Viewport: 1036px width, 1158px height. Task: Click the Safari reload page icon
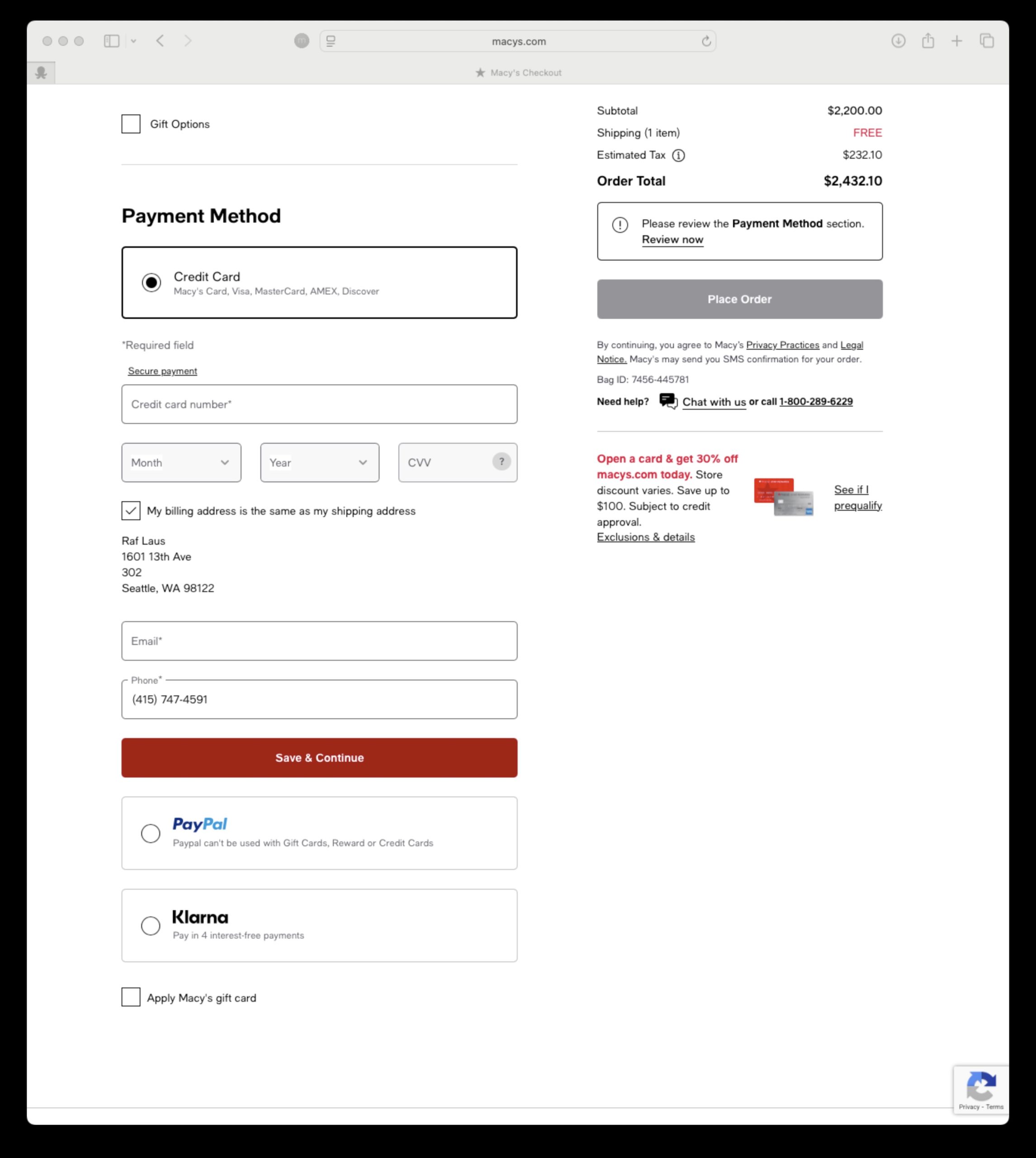tap(706, 41)
